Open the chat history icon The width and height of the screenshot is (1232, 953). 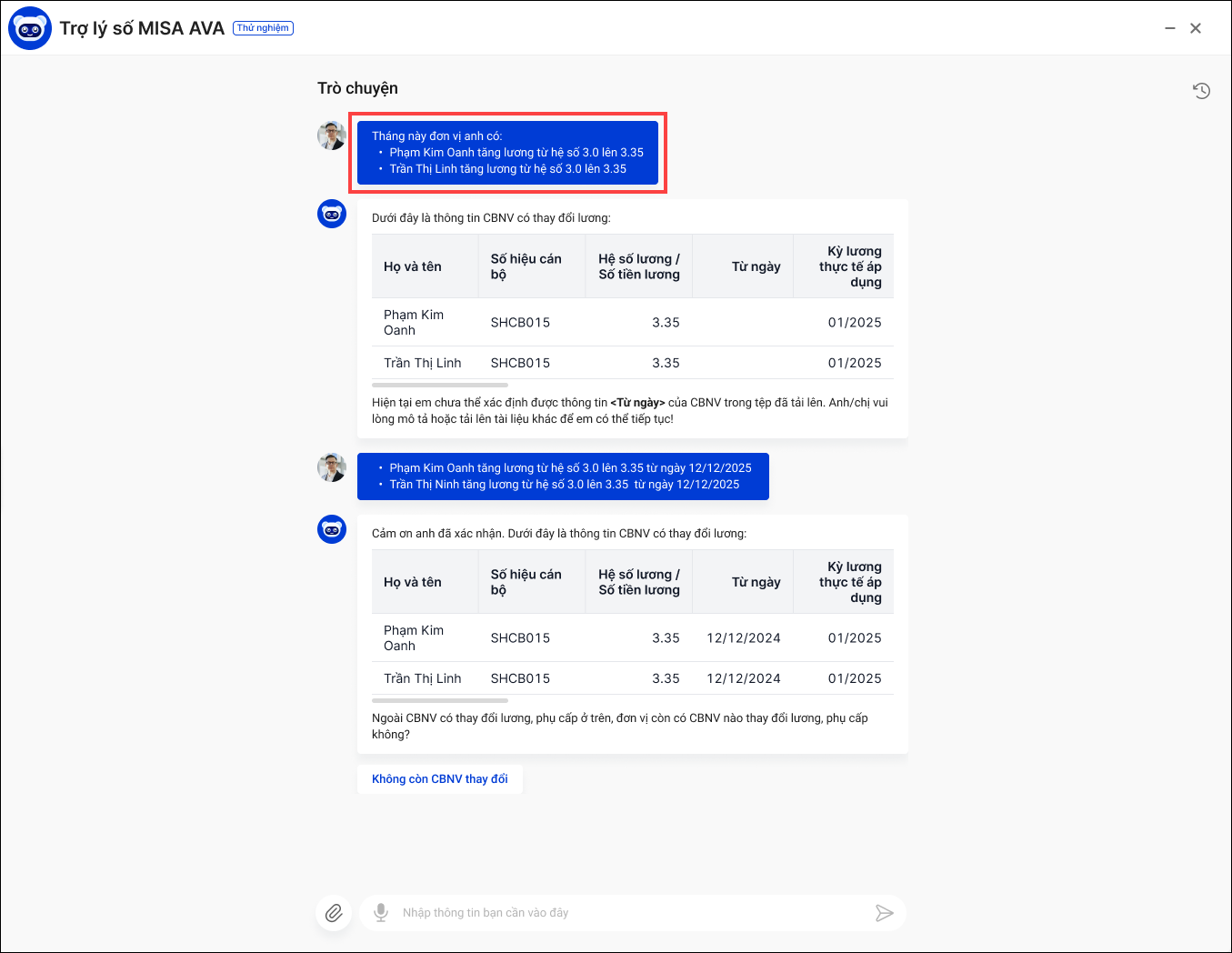[1201, 90]
